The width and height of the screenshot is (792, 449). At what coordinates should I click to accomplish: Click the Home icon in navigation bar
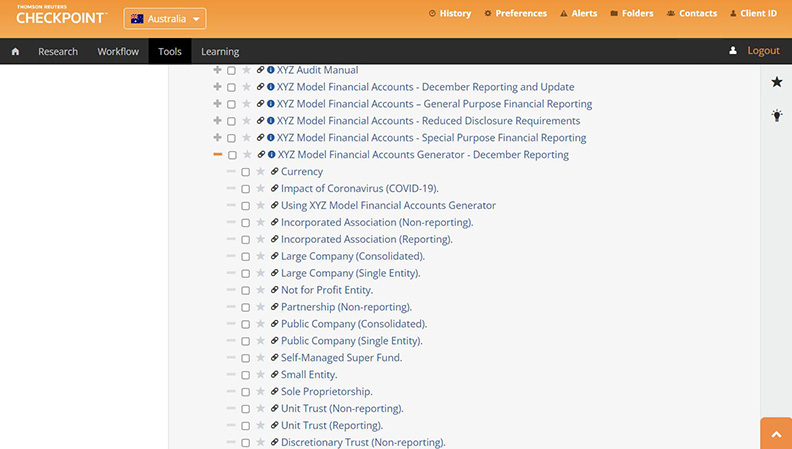[x=15, y=51]
